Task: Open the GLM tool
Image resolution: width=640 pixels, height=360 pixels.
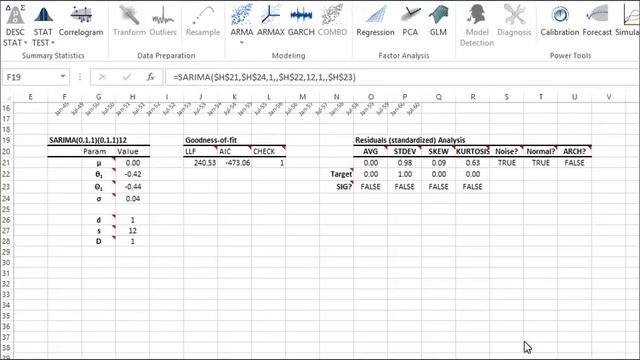Action: coord(438,21)
